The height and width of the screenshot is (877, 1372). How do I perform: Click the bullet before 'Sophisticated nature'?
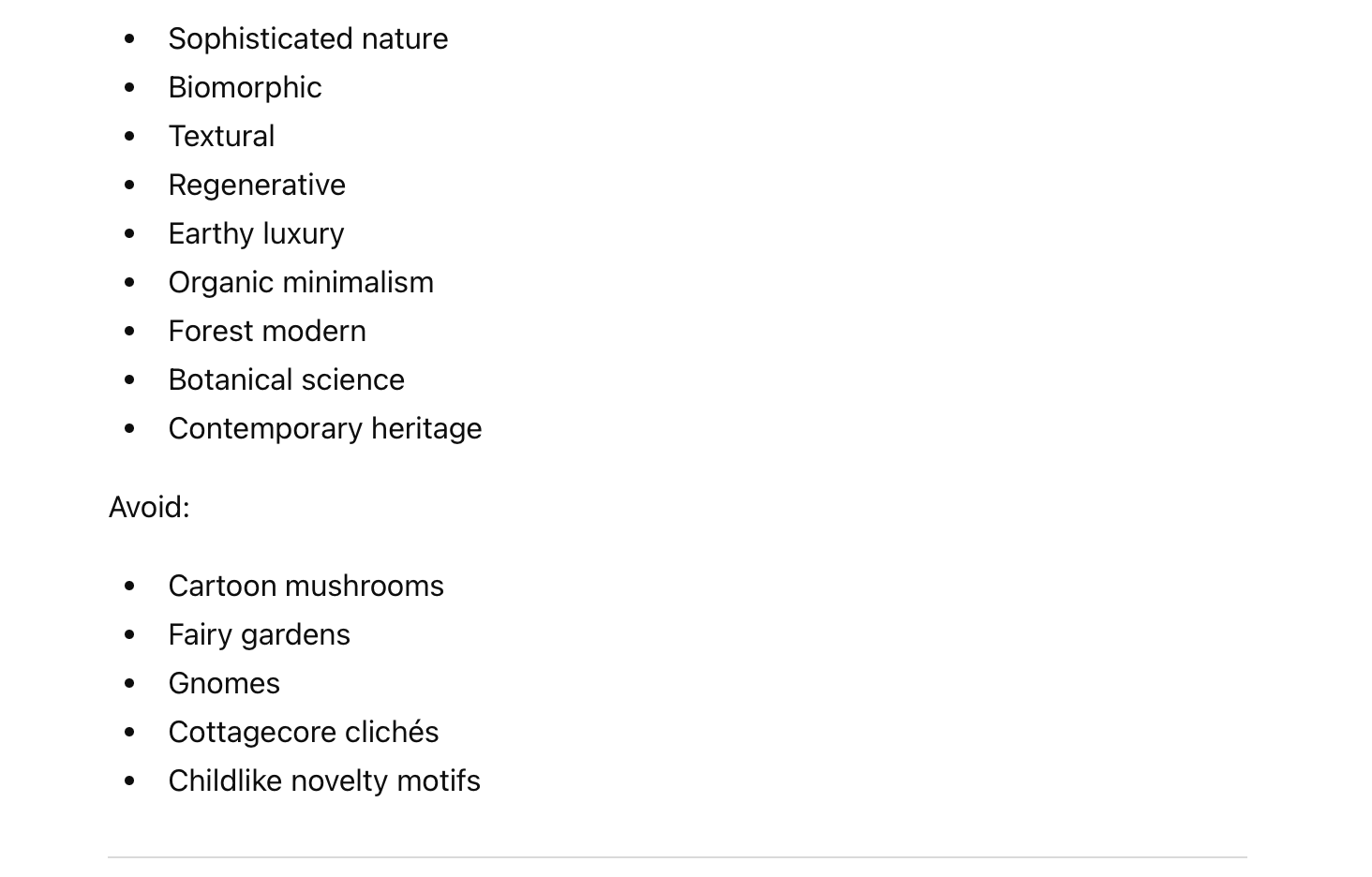(129, 38)
